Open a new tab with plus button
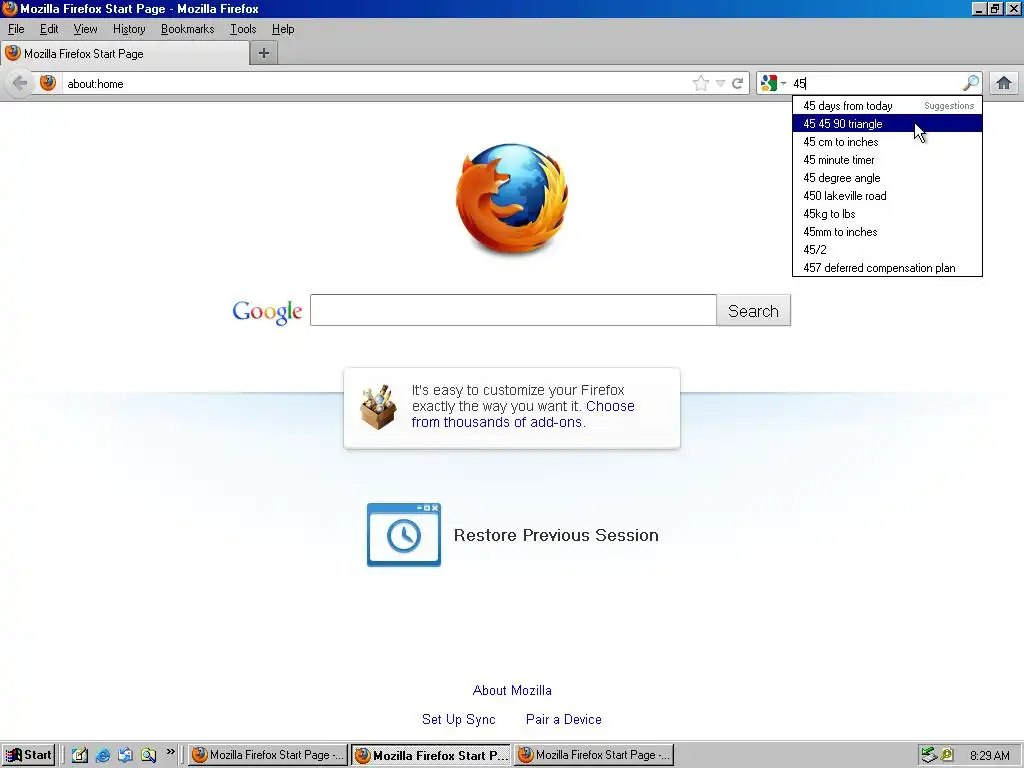The image size is (1024, 768). point(264,54)
